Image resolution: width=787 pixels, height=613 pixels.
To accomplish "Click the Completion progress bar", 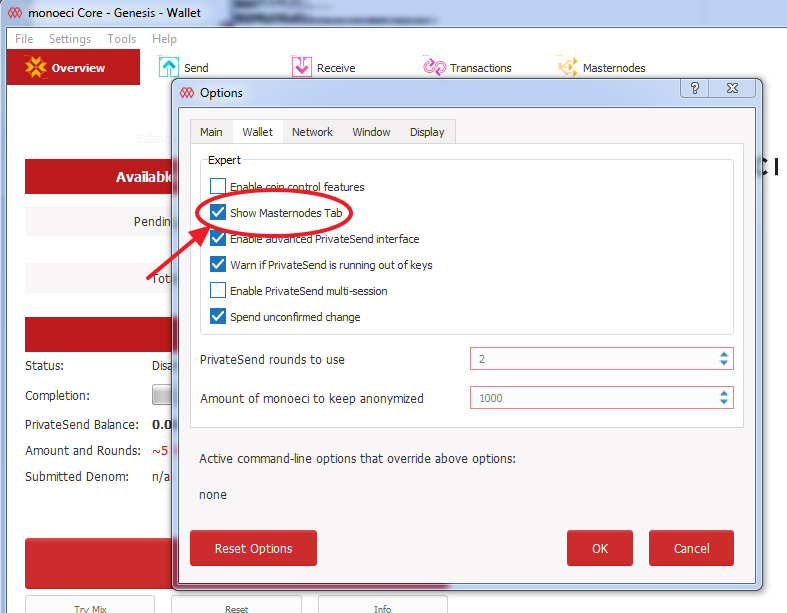I will pos(162,395).
